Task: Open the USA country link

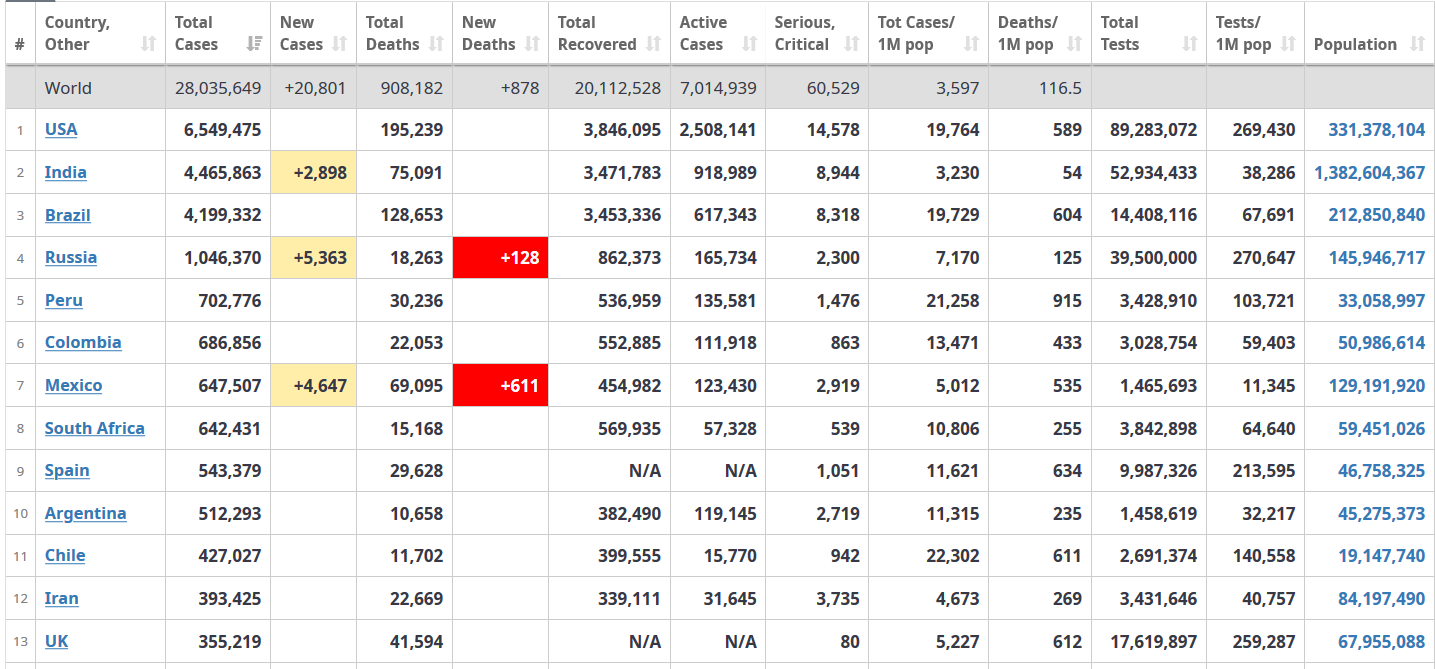Action: click(61, 129)
